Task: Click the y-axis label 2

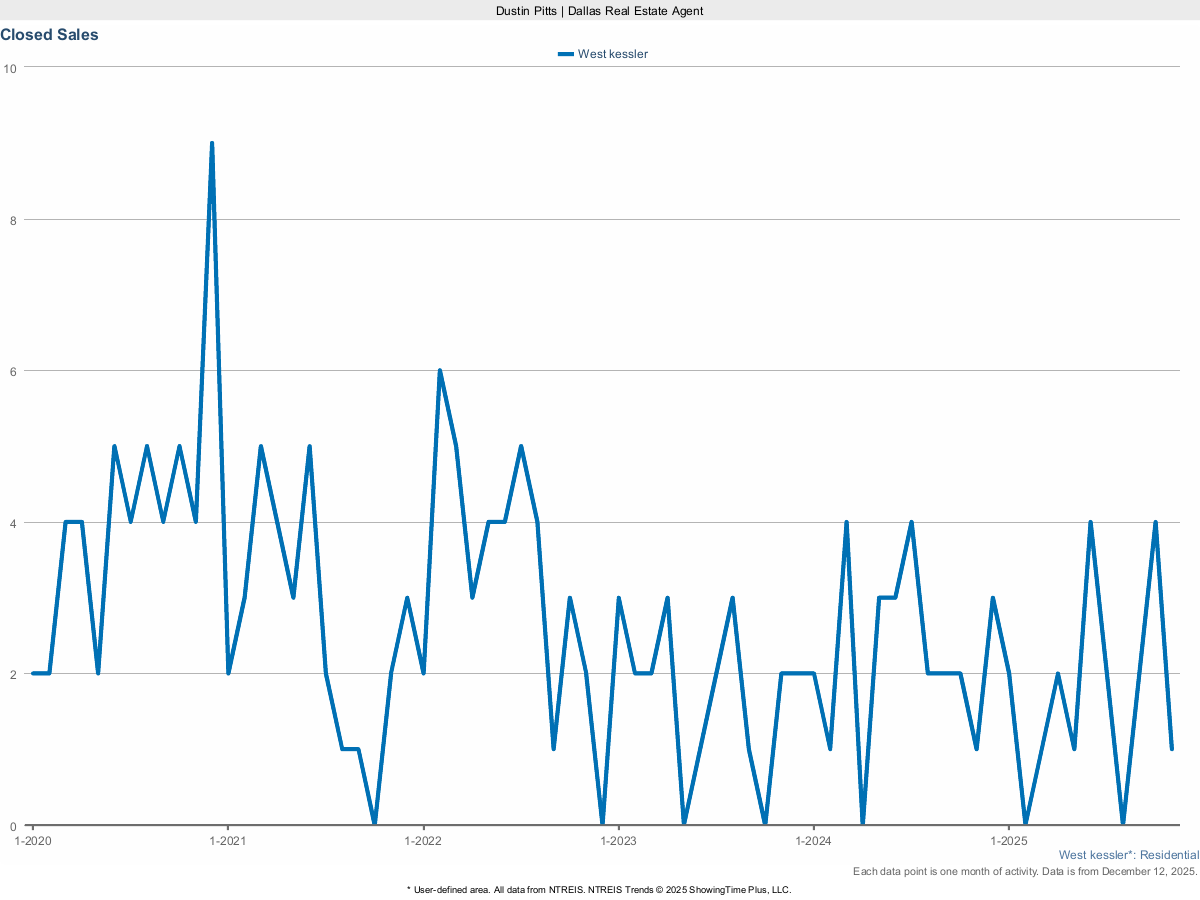Action: [13, 674]
